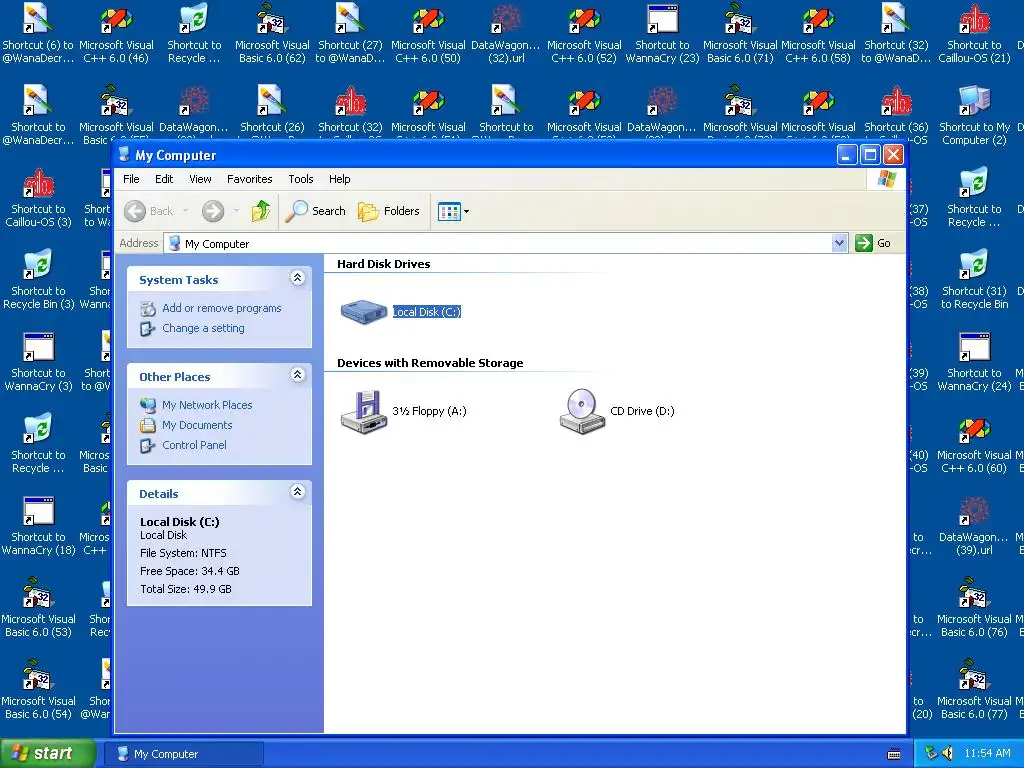
Task: Click the Add or remove programs link
Action: pos(221,308)
